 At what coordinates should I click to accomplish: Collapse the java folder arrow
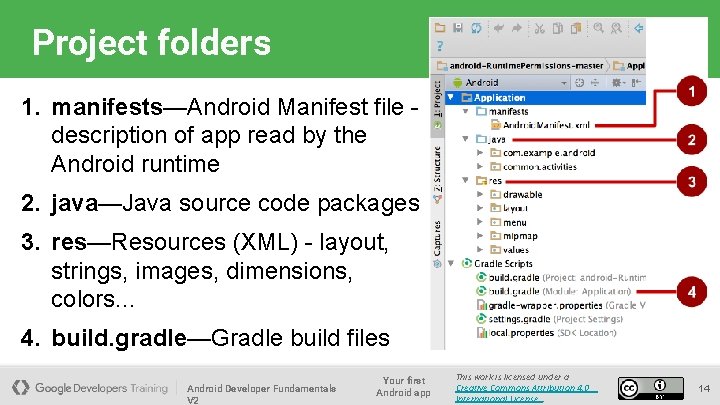coord(466,139)
